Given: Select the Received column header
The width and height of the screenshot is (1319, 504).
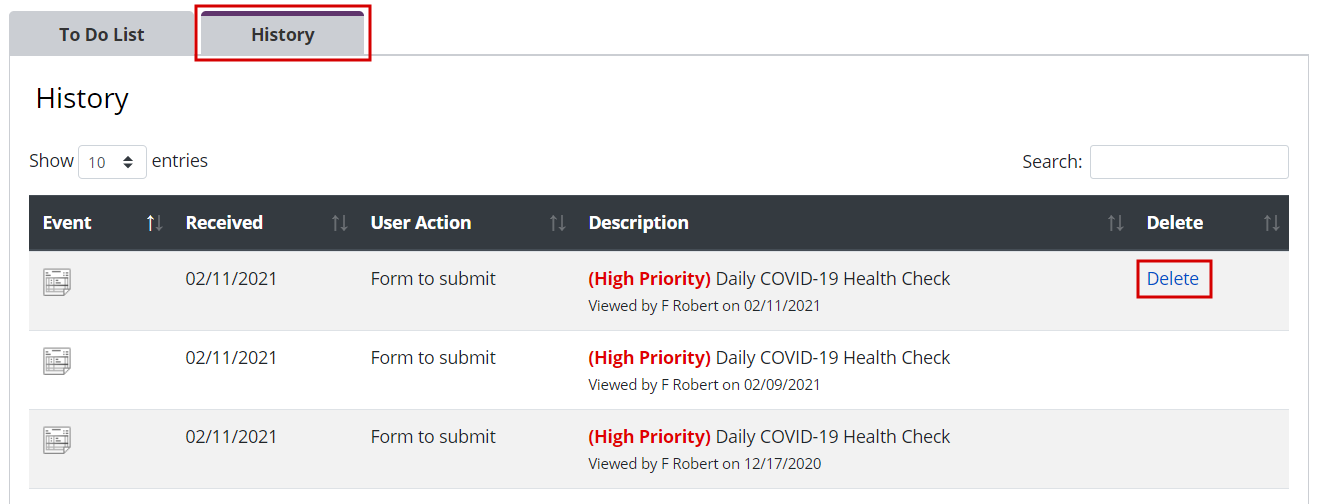Looking at the screenshot, I should [224, 223].
